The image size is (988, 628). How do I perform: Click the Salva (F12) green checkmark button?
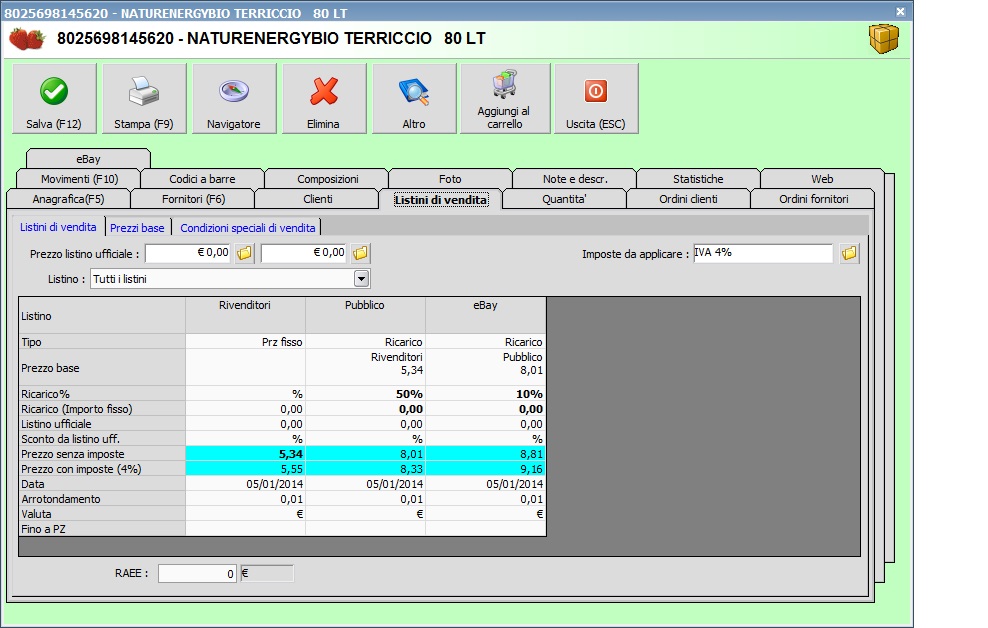pos(54,98)
